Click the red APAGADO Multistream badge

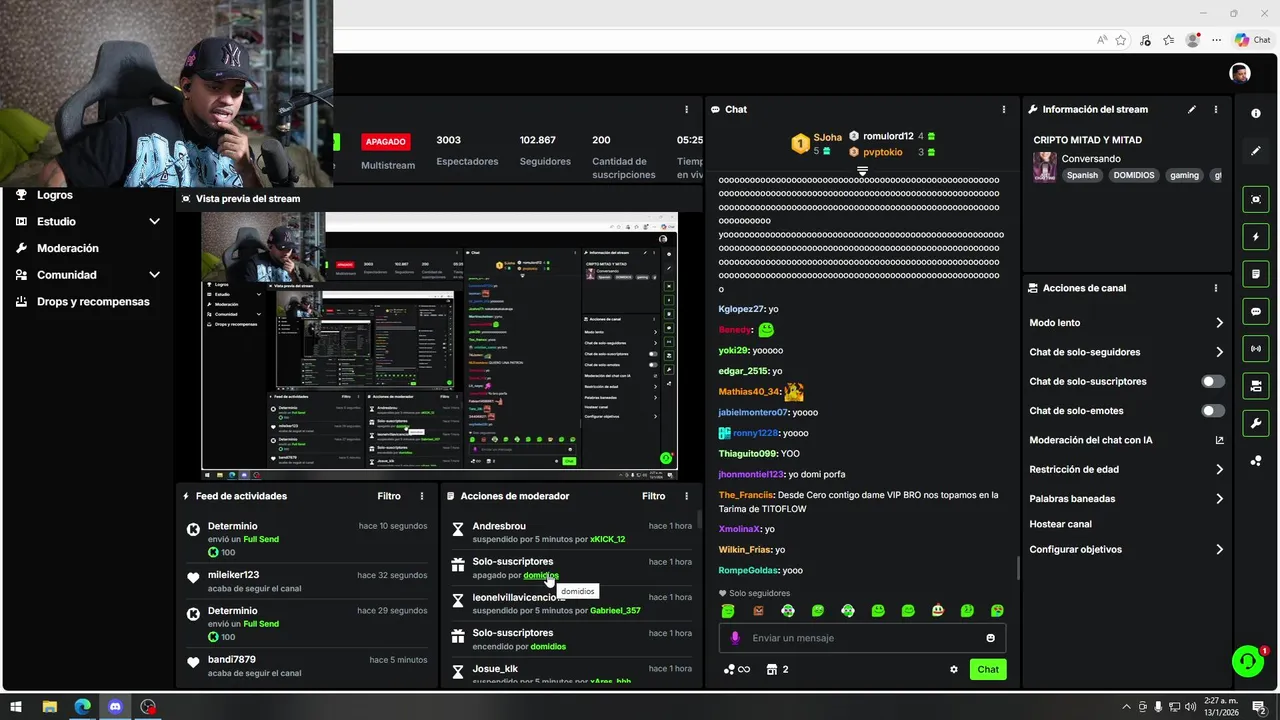tap(386, 142)
